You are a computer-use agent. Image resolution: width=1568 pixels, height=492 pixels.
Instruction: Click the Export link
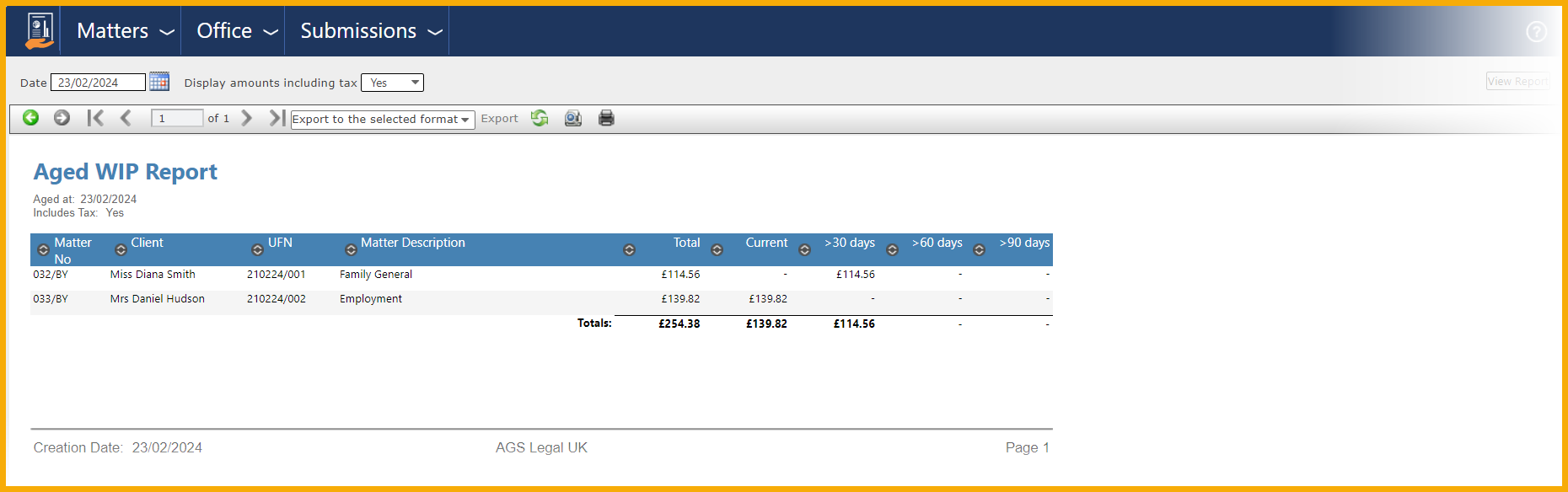tap(499, 119)
